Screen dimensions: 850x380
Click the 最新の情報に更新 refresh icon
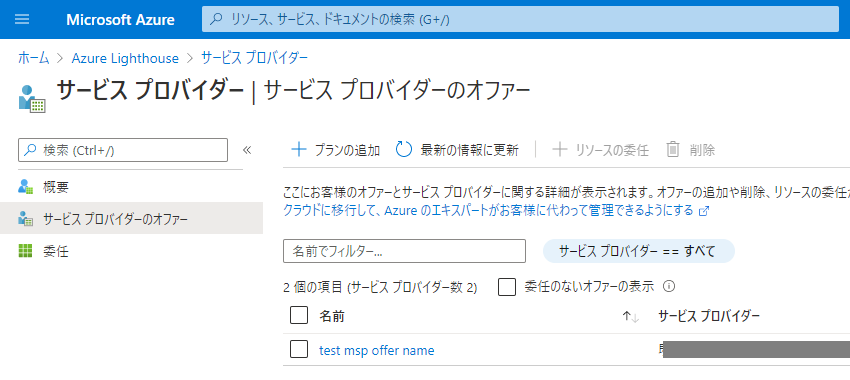404,150
